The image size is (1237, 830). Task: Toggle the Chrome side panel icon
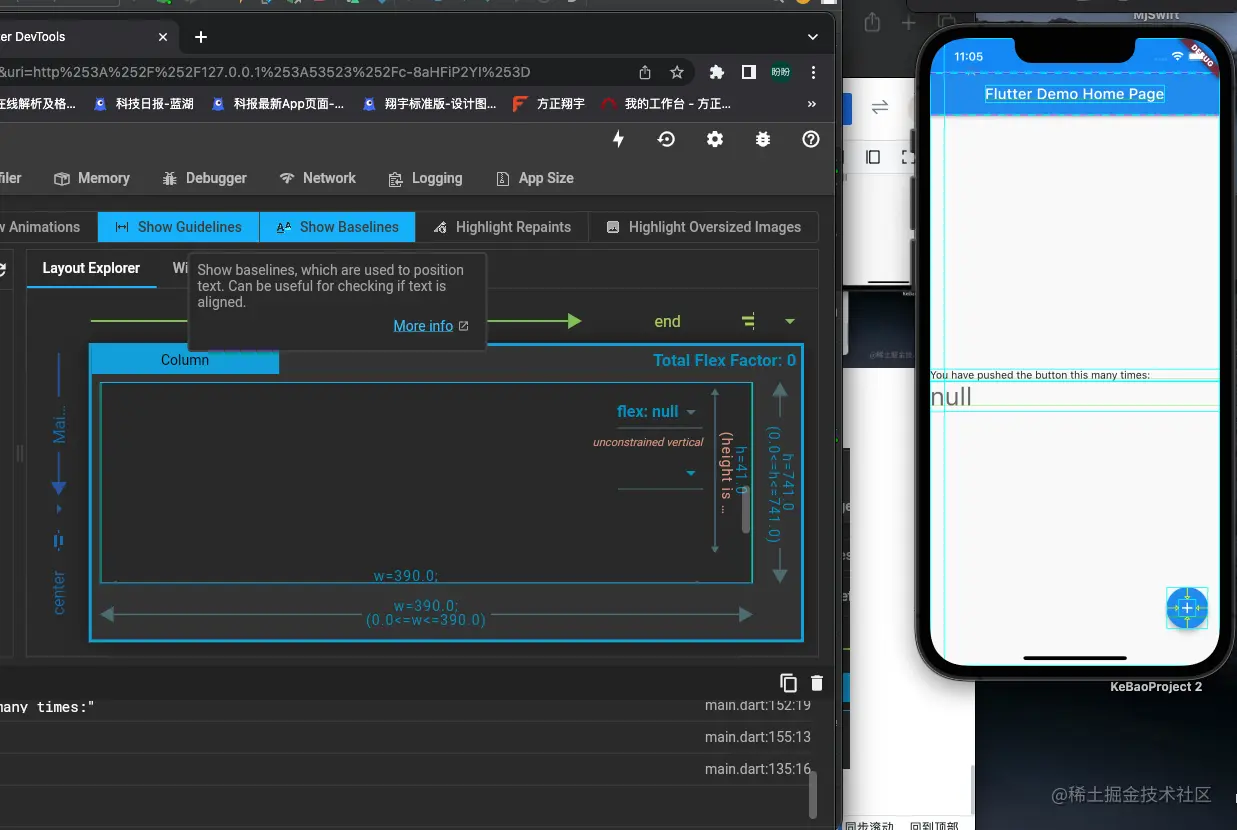coord(748,72)
